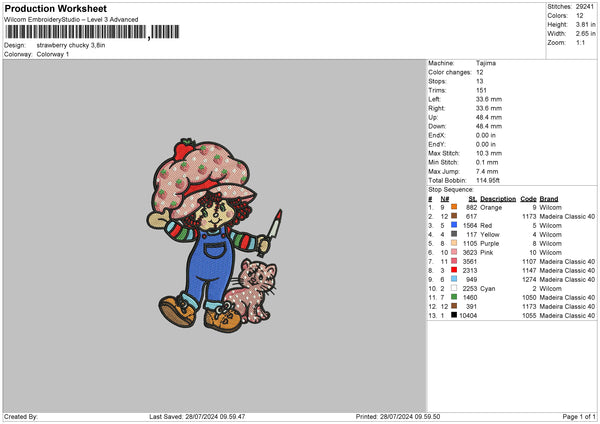Click the Min Stitch value '0.1 mm'
This screenshot has height=424, width=600.
[487, 162]
